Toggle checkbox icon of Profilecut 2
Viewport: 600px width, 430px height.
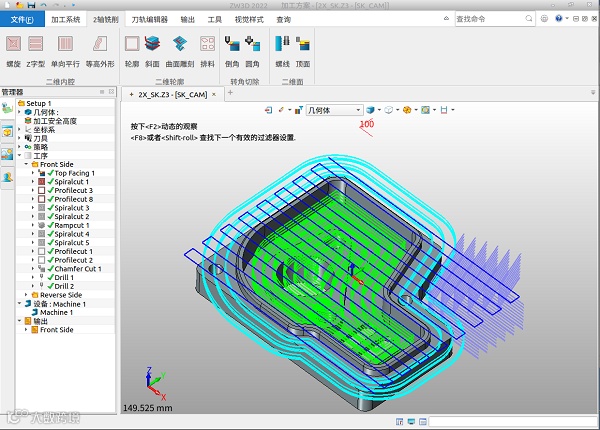(x=42, y=260)
